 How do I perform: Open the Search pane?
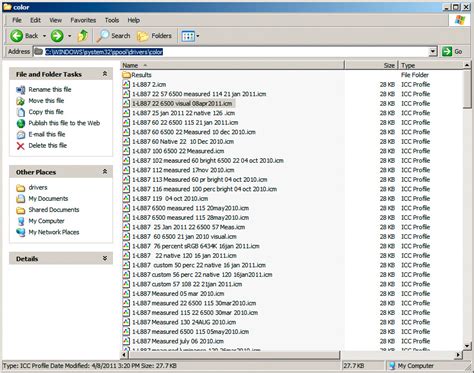113,36
